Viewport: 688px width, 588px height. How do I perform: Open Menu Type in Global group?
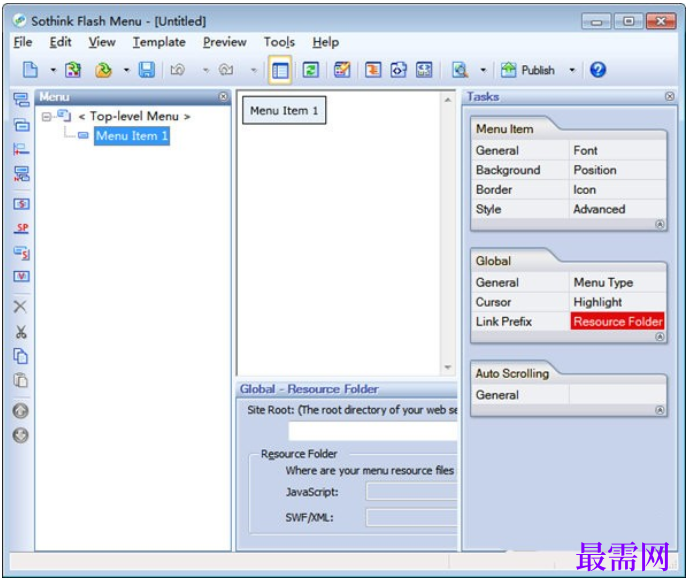603,283
